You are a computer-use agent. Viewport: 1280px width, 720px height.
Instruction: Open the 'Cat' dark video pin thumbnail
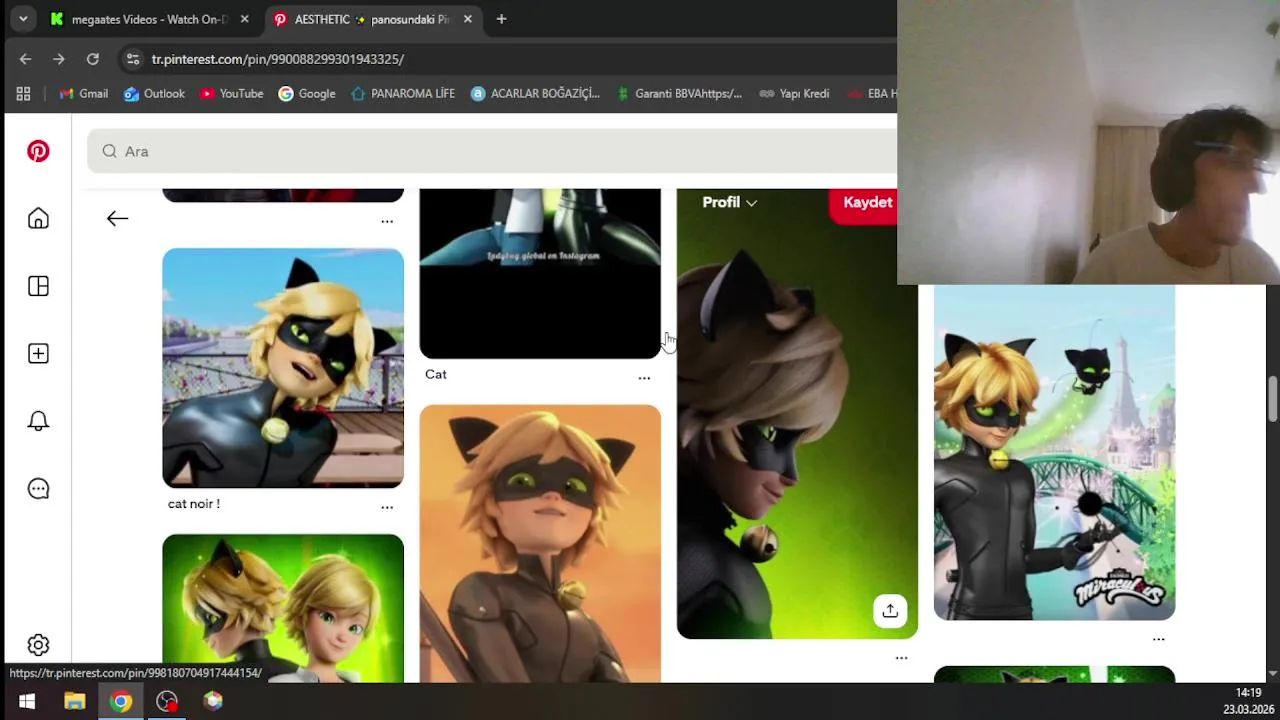tap(540, 273)
